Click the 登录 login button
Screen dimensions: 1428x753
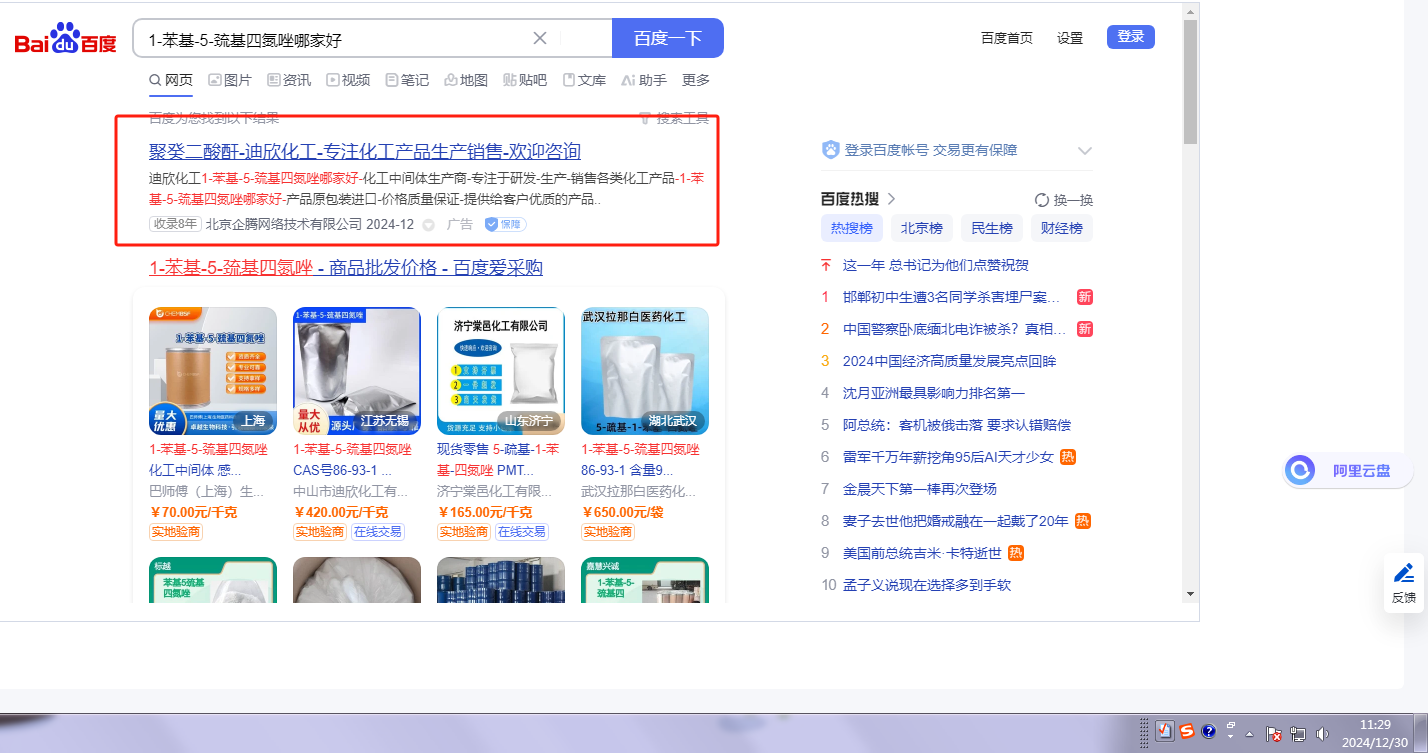1130,37
